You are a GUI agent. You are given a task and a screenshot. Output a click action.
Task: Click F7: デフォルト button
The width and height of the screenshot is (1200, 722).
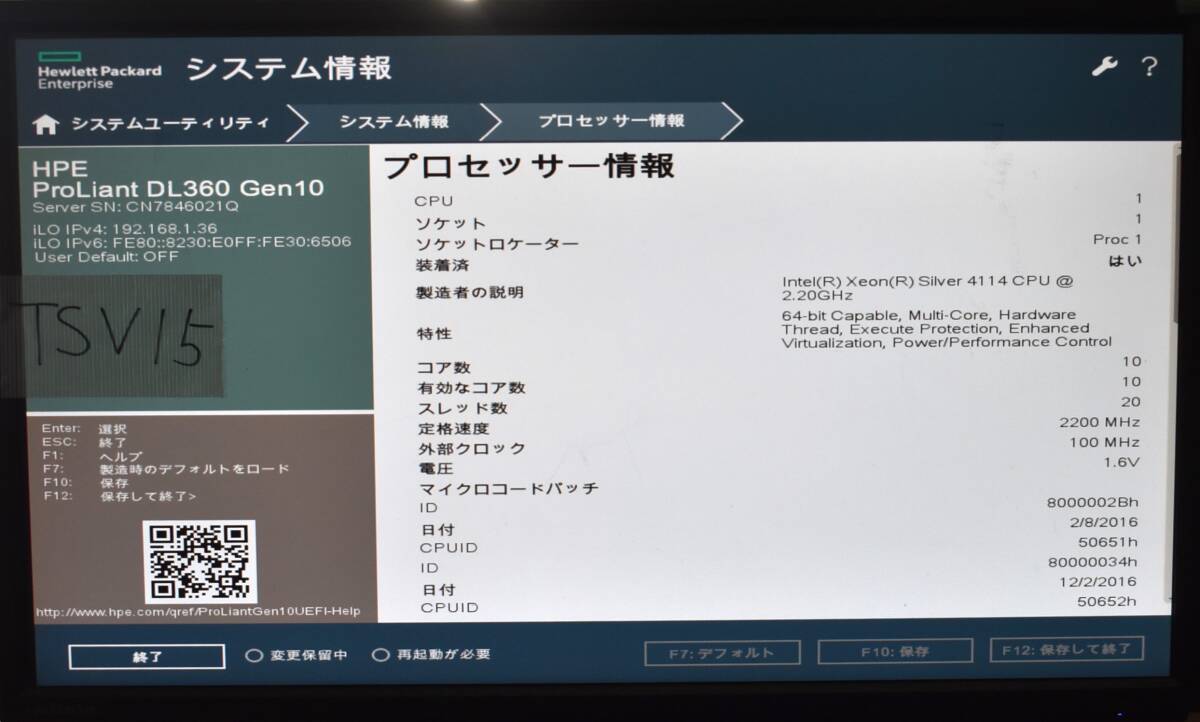click(x=722, y=653)
